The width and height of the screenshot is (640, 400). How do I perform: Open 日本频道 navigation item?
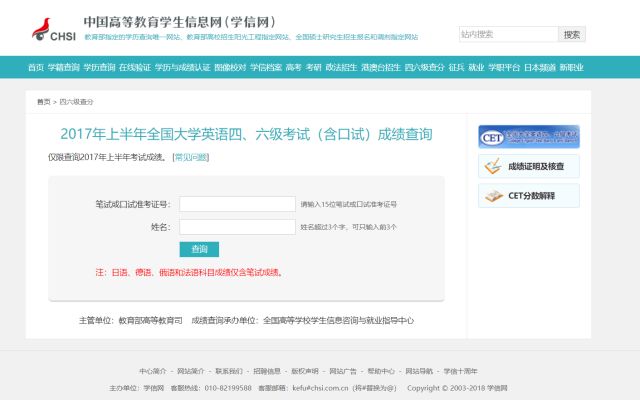coord(540,67)
